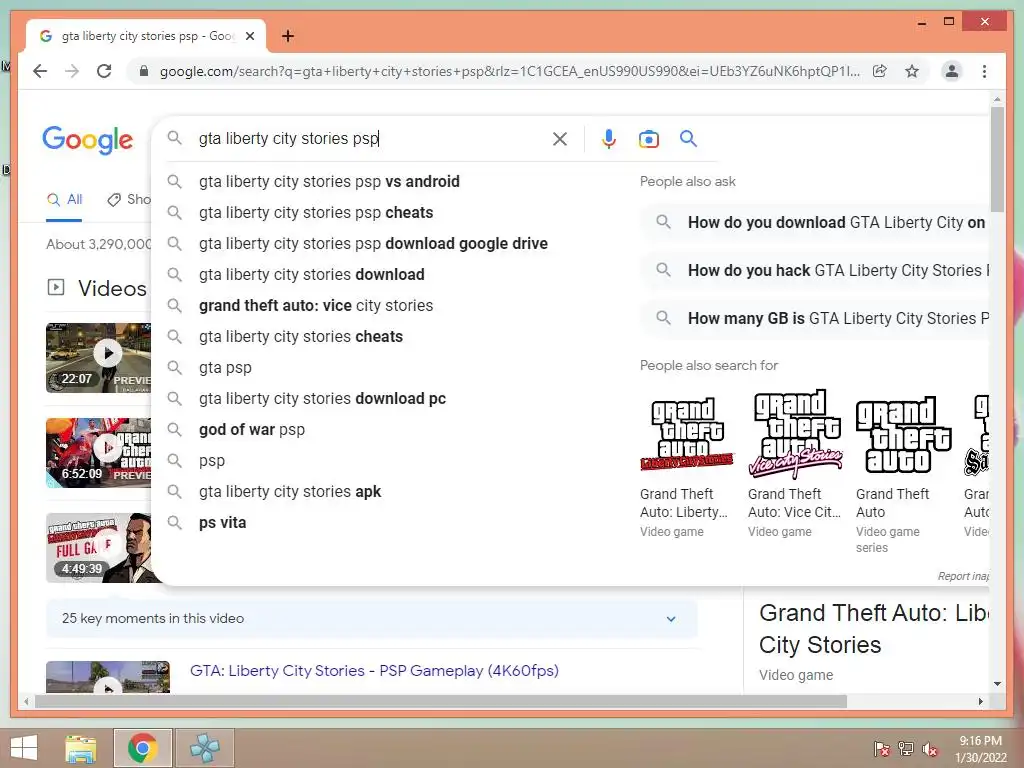Open the Chrome three-dot menu
This screenshot has height=768, width=1024.
pyautogui.click(x=984, y=71)
